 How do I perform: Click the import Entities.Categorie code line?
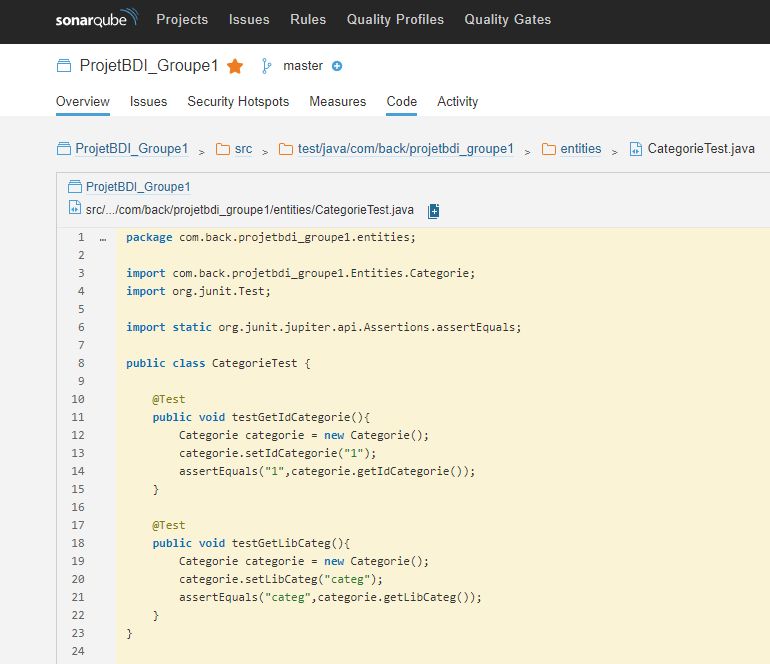tap(301, 273)
